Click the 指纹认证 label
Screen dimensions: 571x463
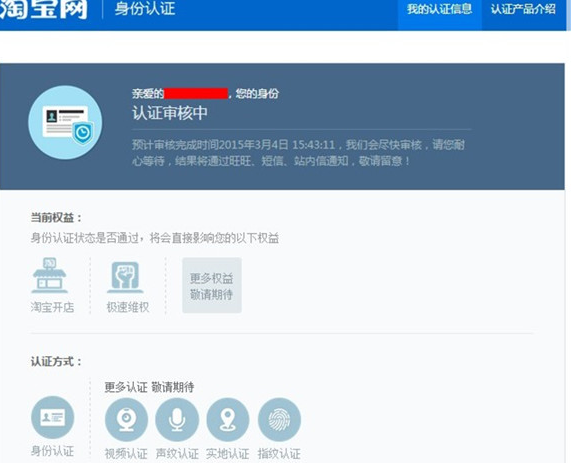(x=279, y=454)
